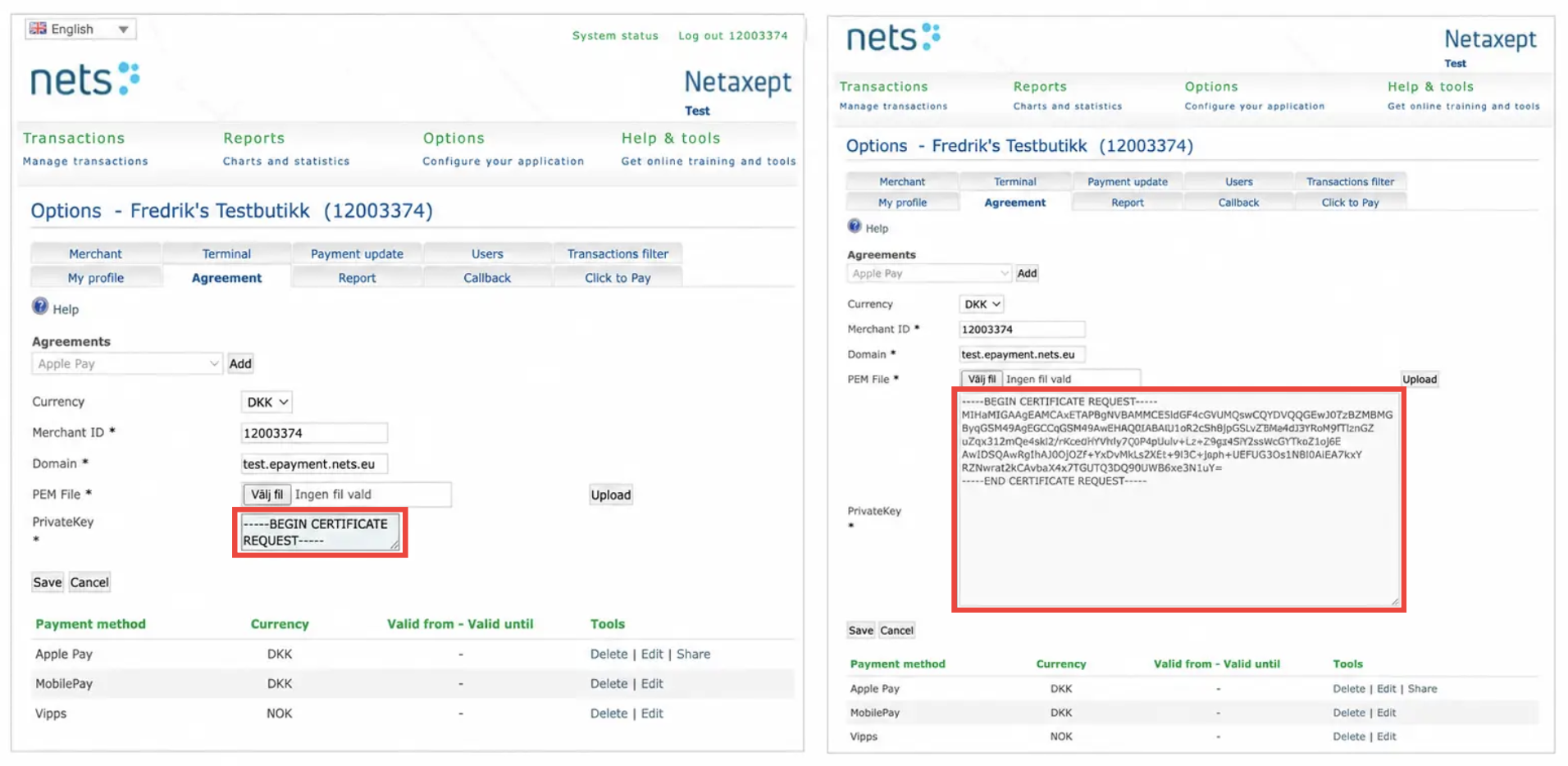Open Options menu in left panel

click(454, 138)
